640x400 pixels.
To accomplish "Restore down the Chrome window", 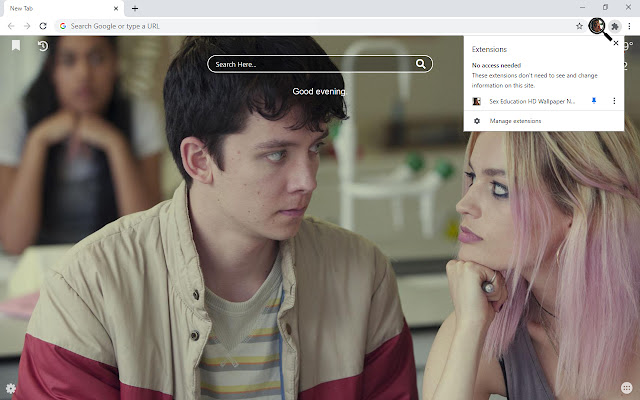I will pos(605,7).
